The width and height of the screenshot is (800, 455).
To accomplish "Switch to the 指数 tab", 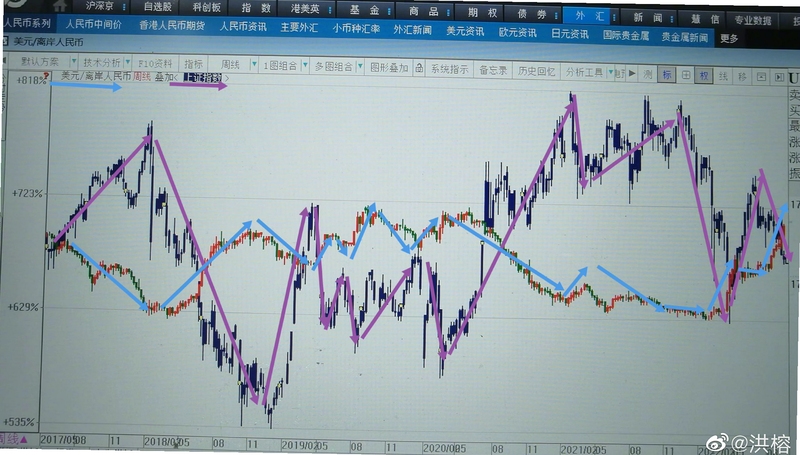I will (x=256, y=8).
